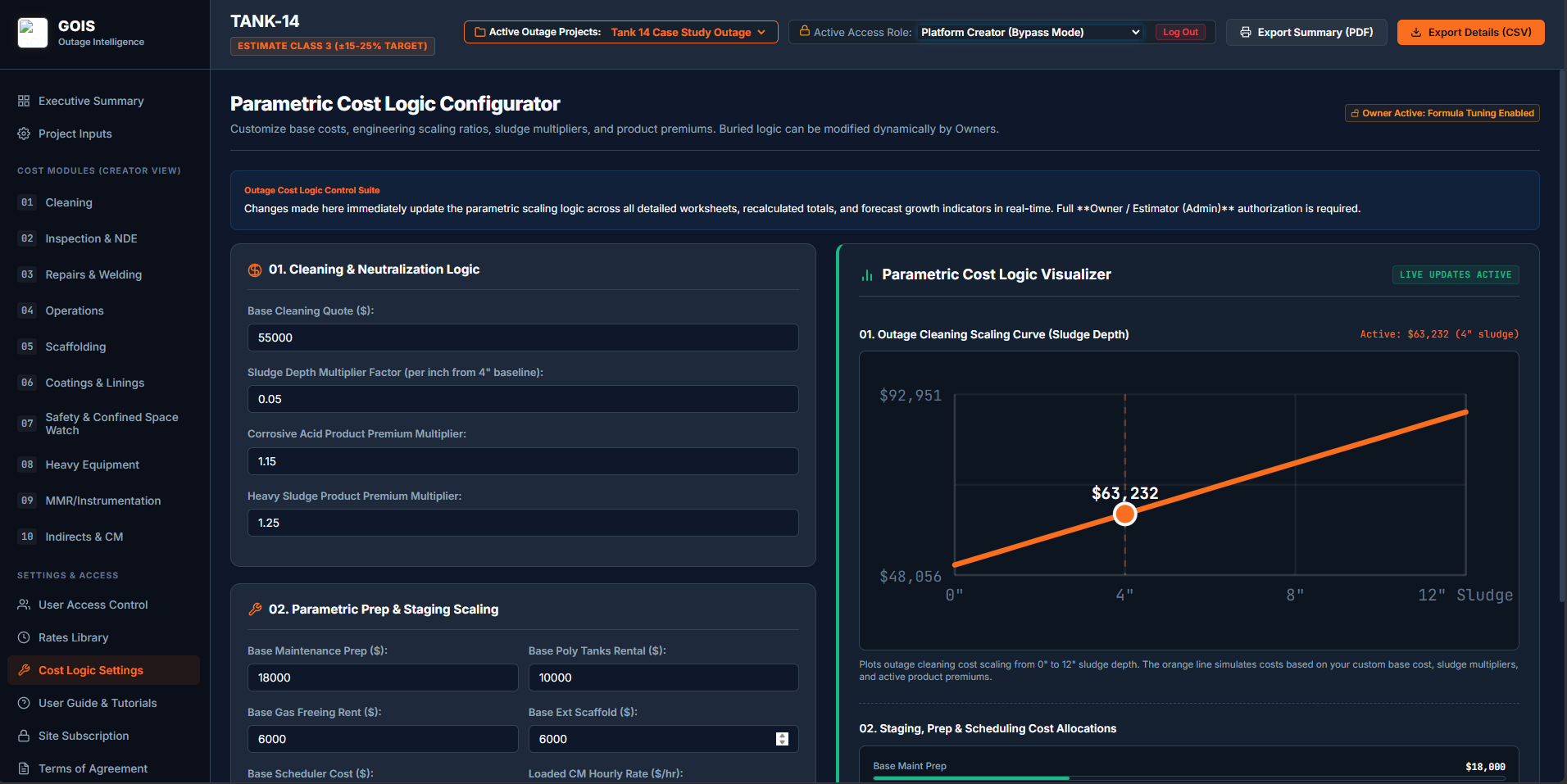Click the Site Subscription lock icon
The width and height of the screenshot is (1567, 784).
24,736
